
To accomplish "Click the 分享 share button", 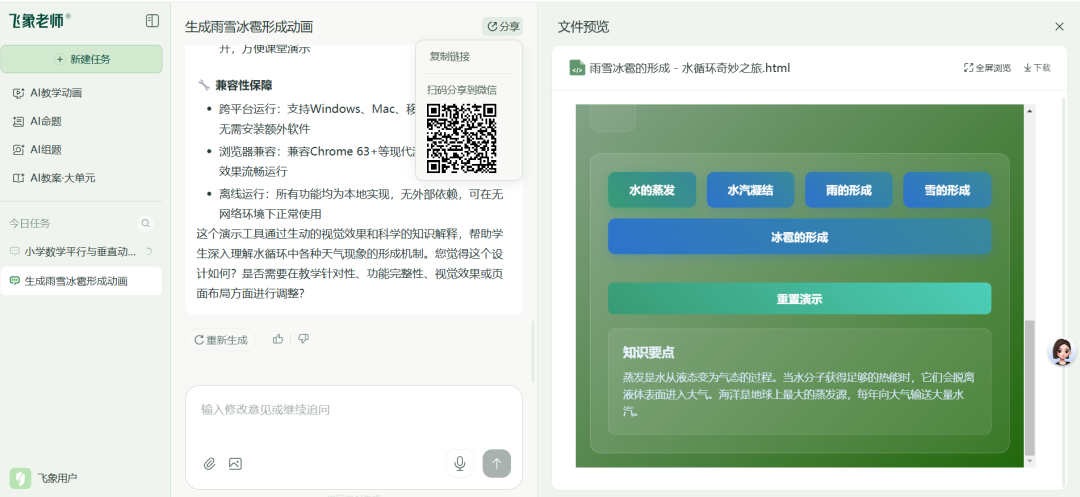I will pos(503,27).
